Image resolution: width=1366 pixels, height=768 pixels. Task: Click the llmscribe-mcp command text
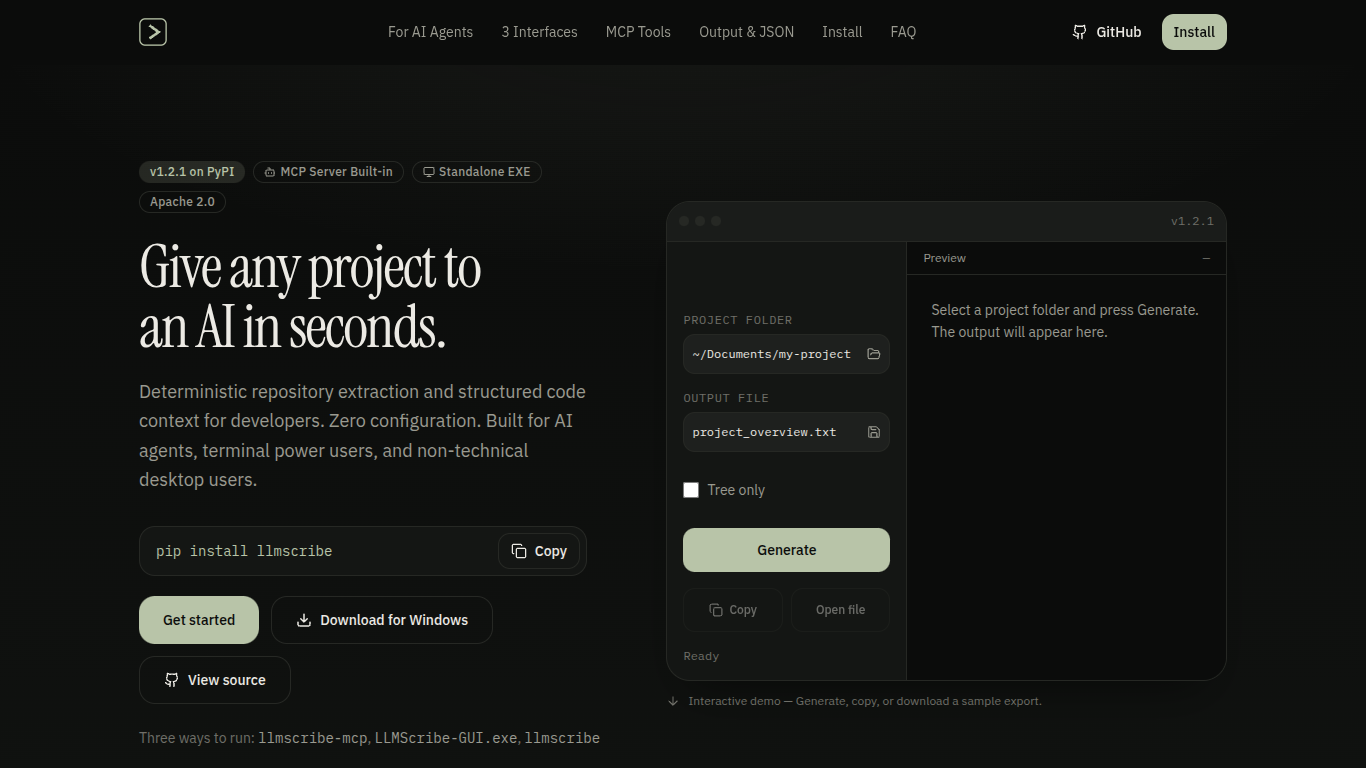point(313,738)
